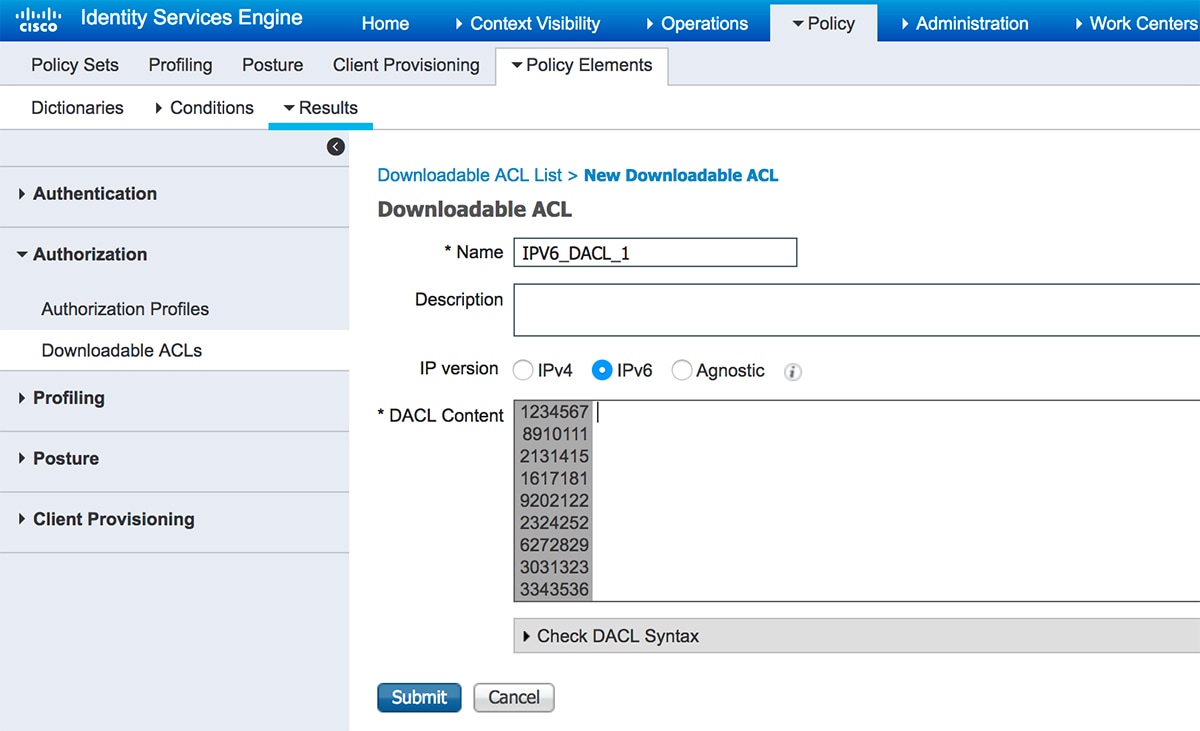
Task: Click the Cisco logo
Action: click(38, 19)
